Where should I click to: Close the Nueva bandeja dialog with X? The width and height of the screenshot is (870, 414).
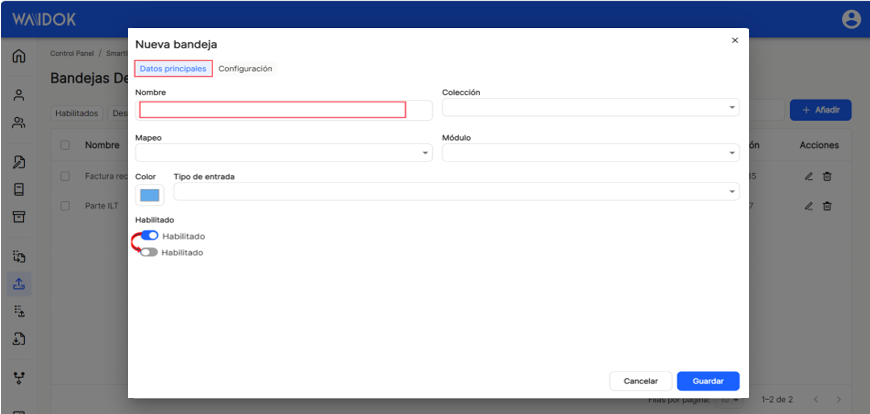pyautogui.click(x=735, y=41)
